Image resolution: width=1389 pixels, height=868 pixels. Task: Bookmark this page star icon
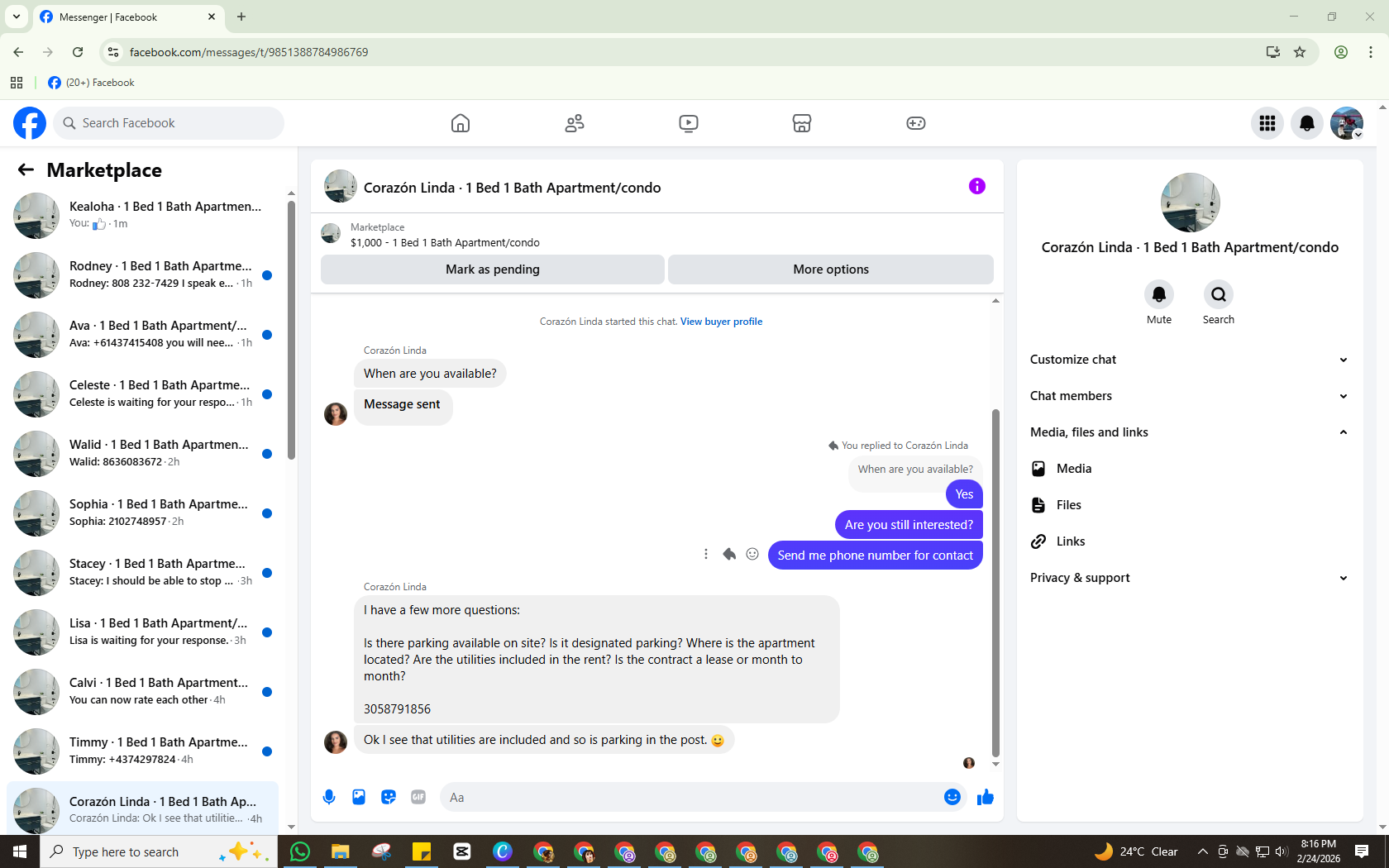click(1300, 52)
